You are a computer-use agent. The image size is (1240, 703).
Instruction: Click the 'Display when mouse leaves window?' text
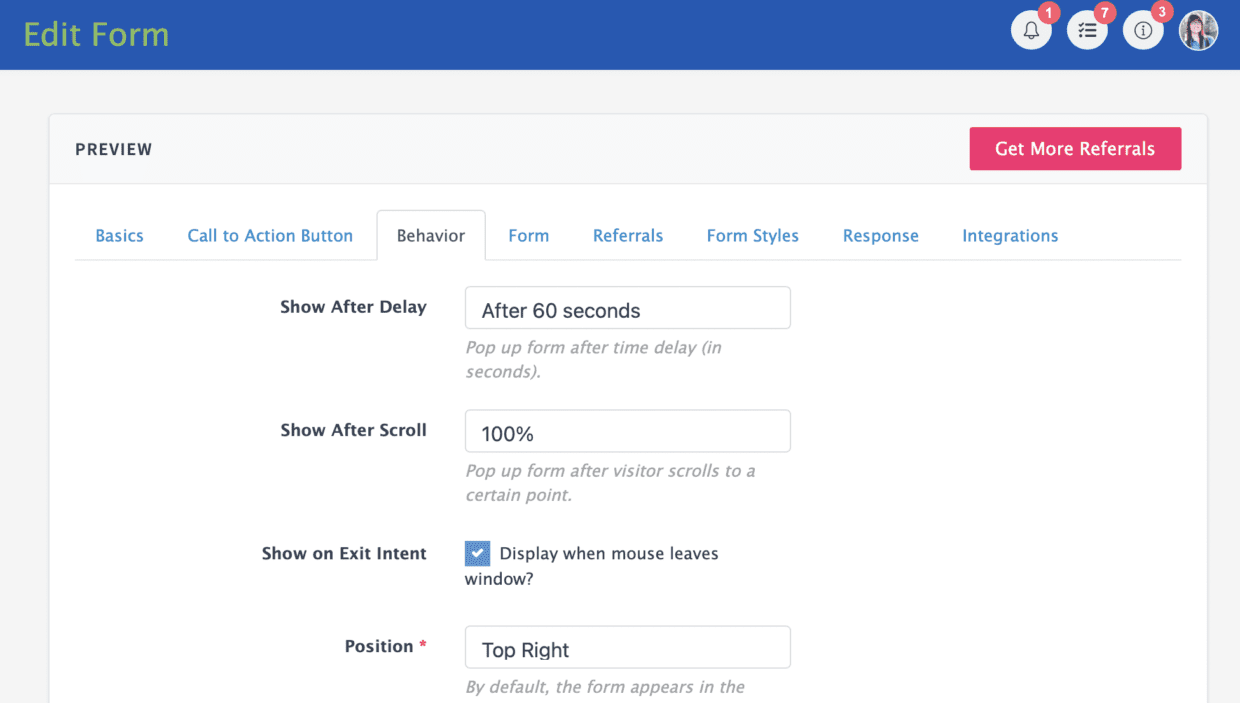click(x=592, y=566)
